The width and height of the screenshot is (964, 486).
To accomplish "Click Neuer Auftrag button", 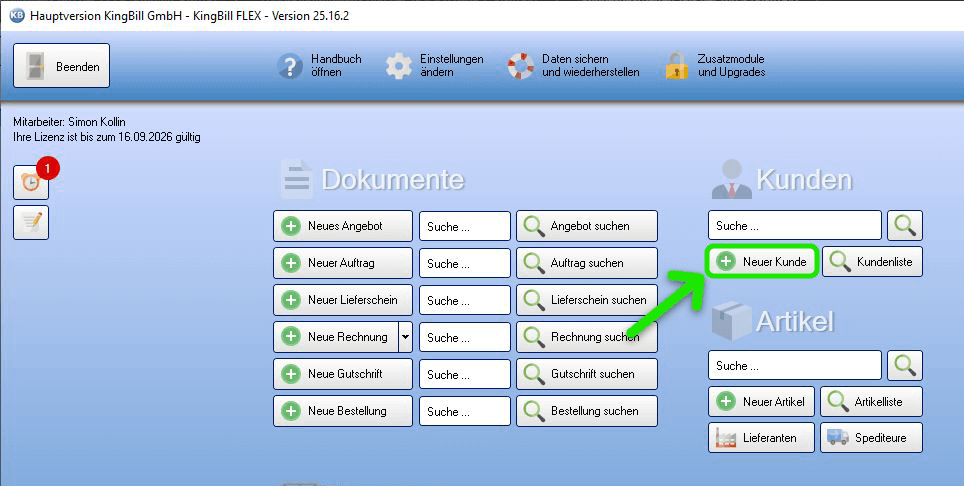I will click(343, 263).
